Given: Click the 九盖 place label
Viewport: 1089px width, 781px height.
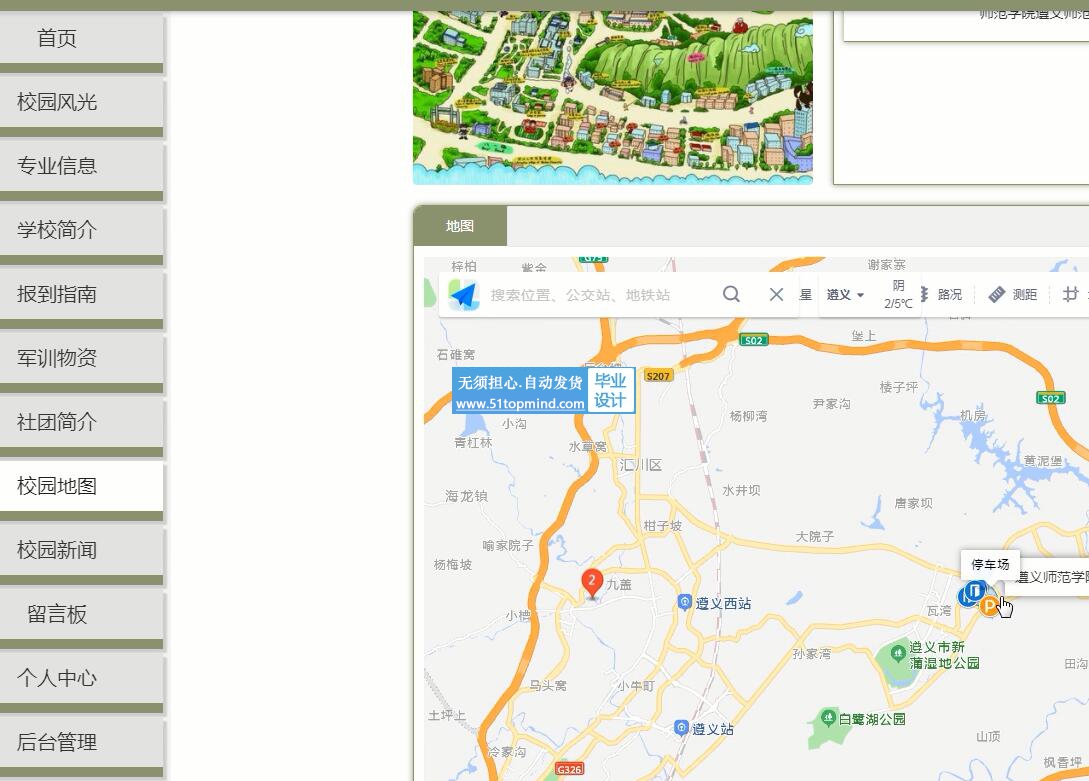Looking at the screenshot, I should pos(619,585).
